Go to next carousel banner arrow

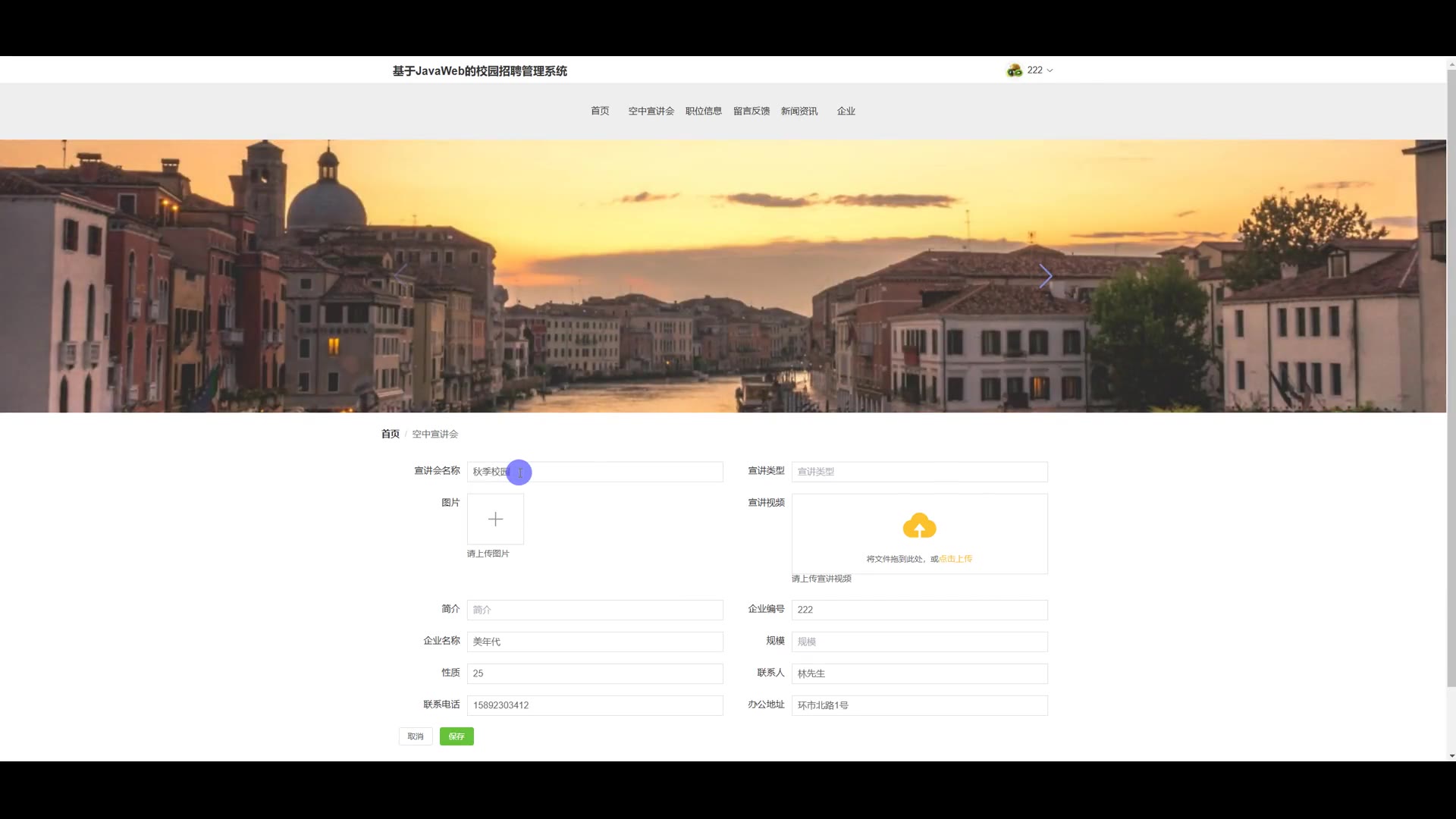click(1045, 276)
